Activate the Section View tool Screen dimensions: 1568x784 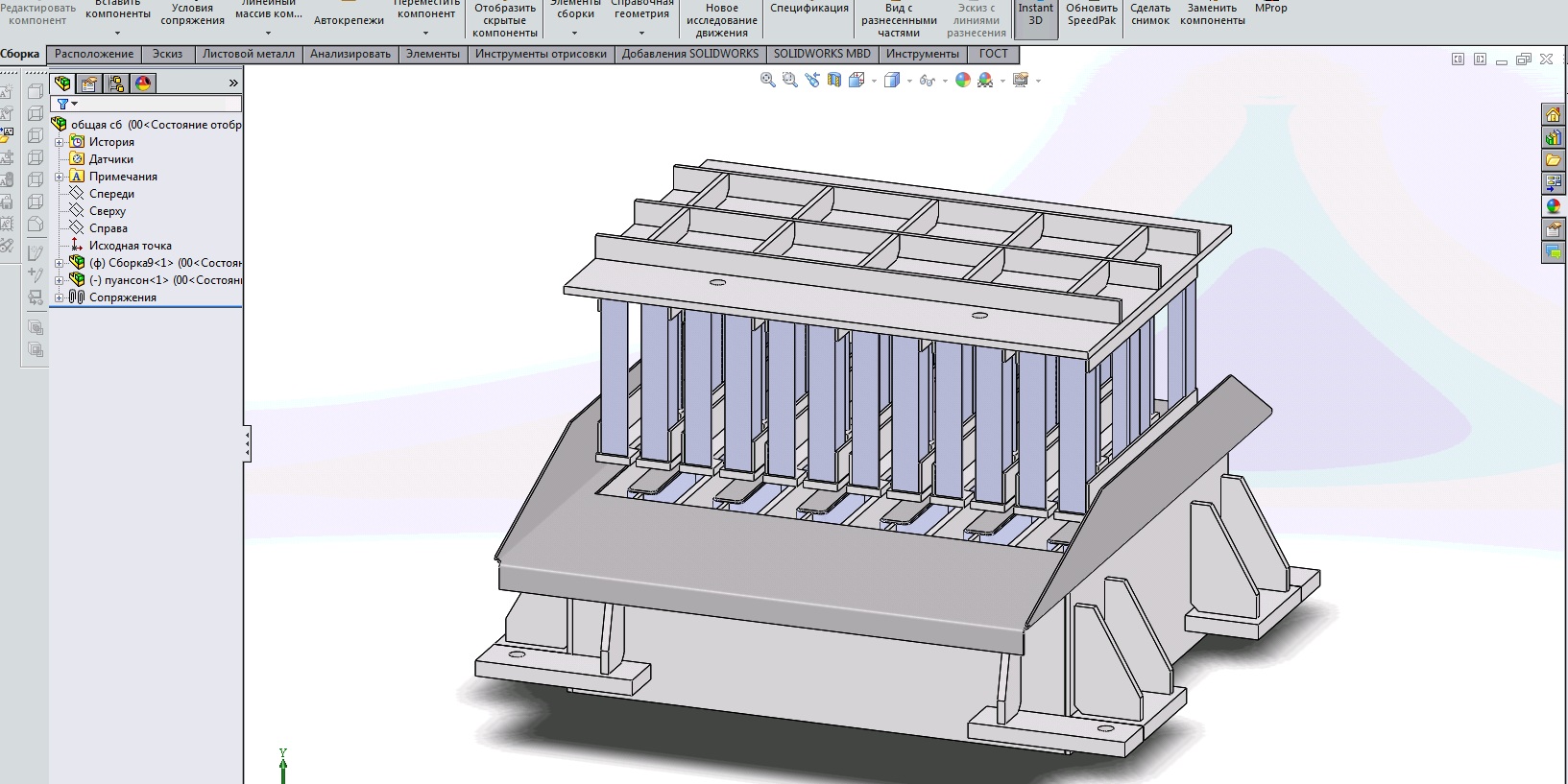(834, 81)
